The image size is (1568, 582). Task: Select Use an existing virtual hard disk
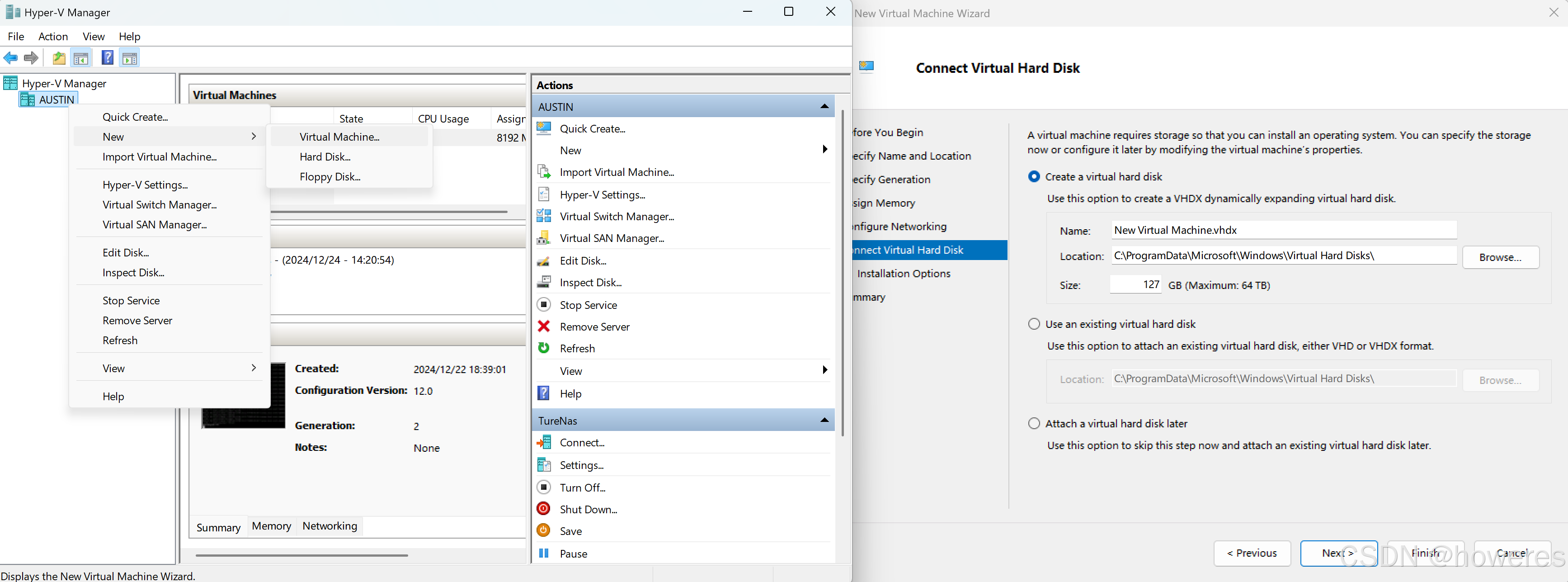click(x=1034, y=324)
